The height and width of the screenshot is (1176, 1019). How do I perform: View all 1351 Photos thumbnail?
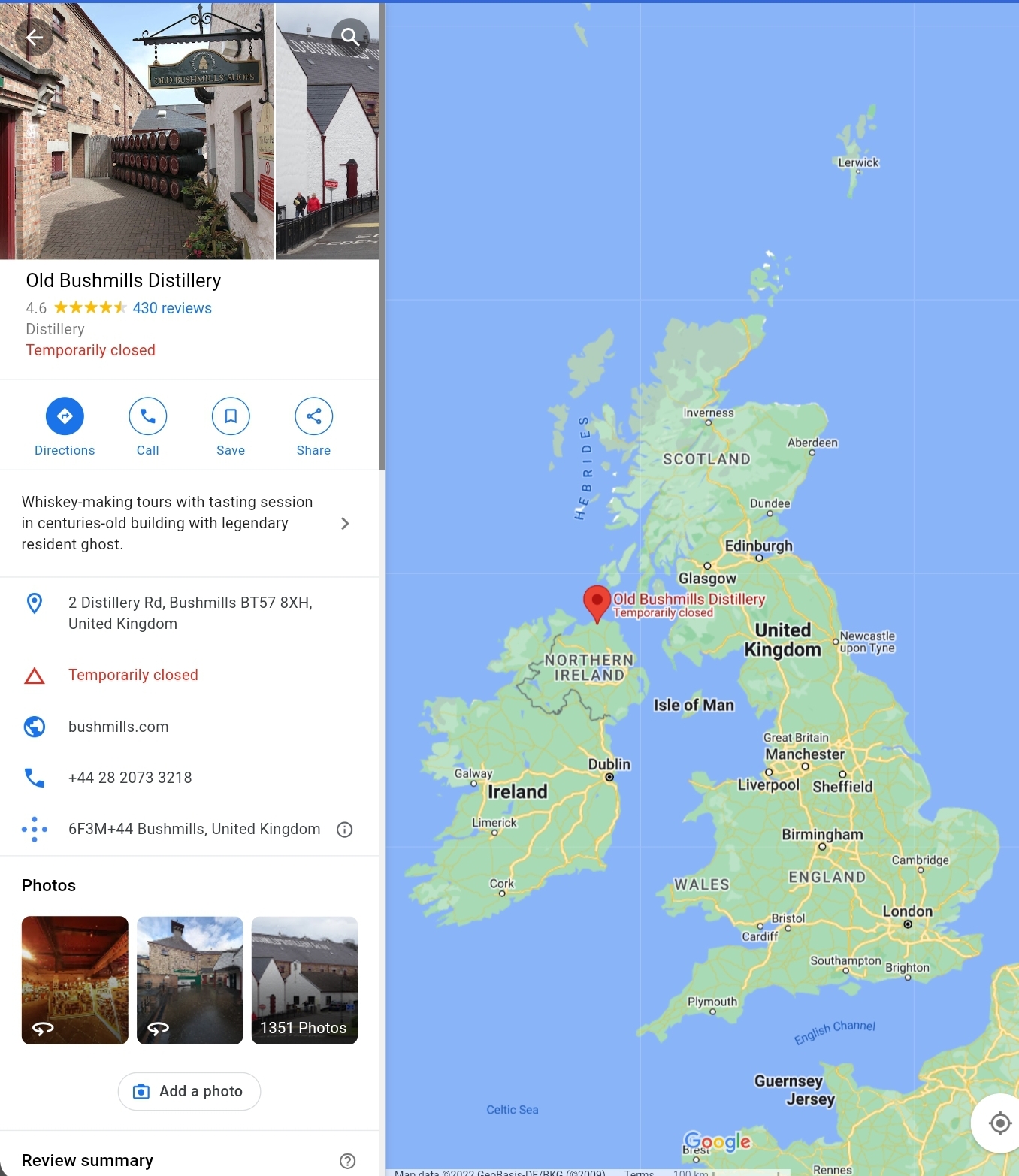[304, 980]
